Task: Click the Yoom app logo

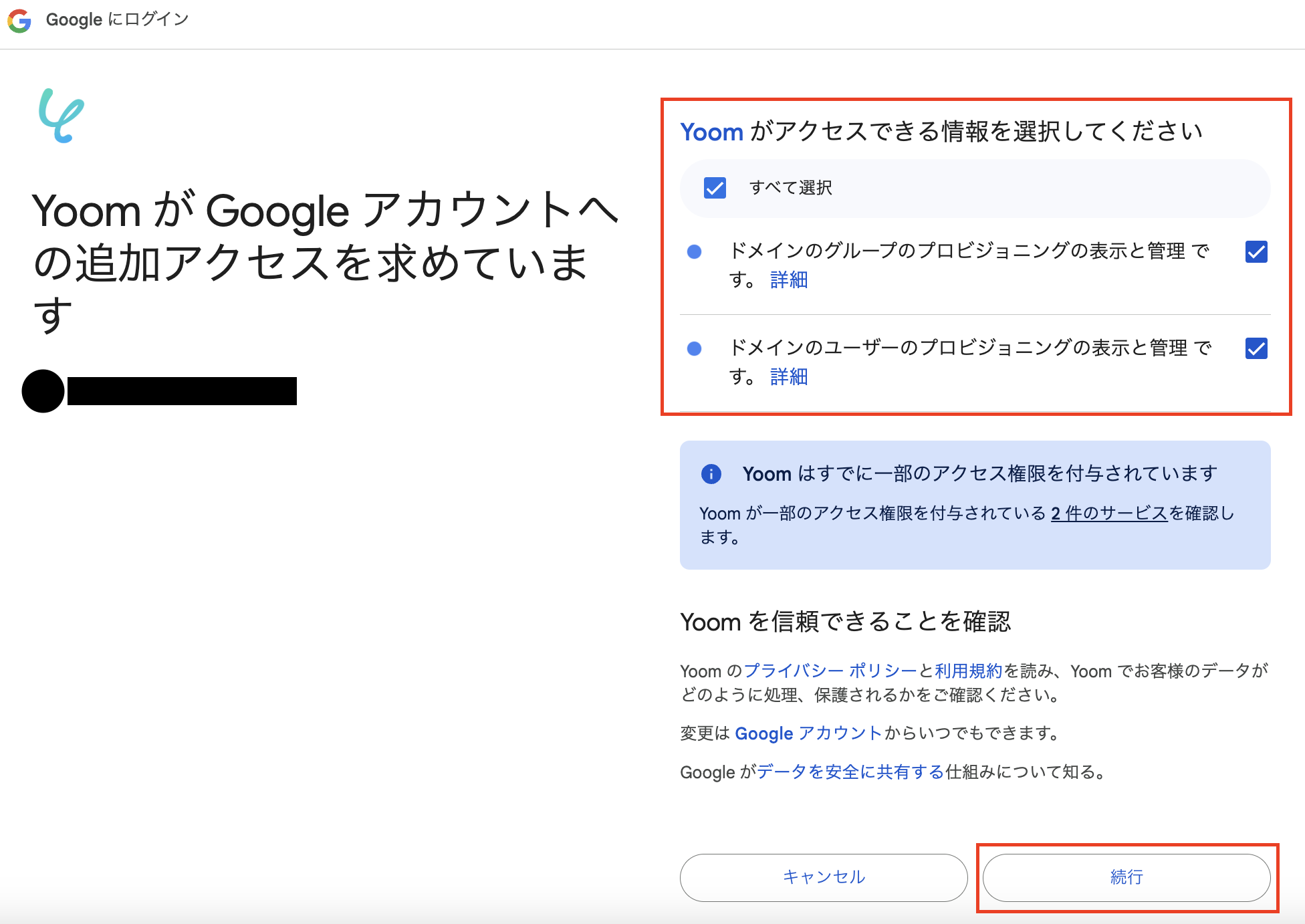Action: click(61, 116)
